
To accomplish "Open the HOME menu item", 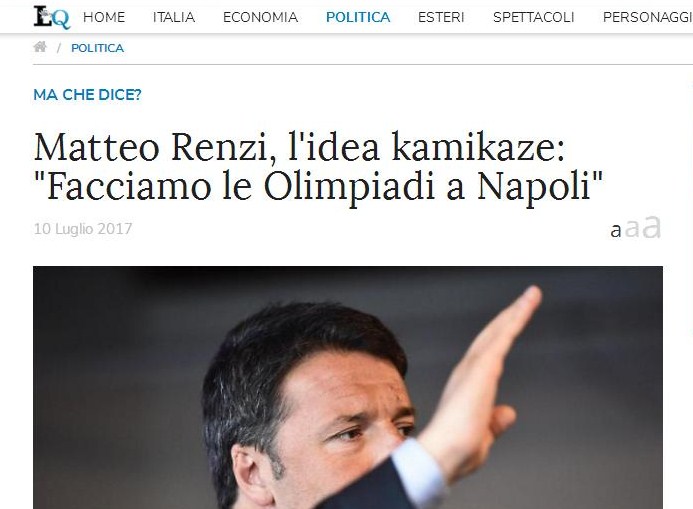I will [x=104, y=17].
